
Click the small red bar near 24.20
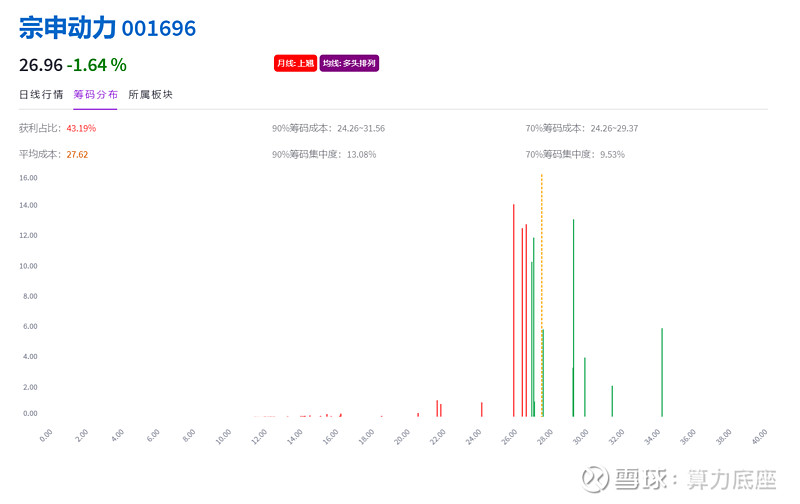click(x=482, y=409)
